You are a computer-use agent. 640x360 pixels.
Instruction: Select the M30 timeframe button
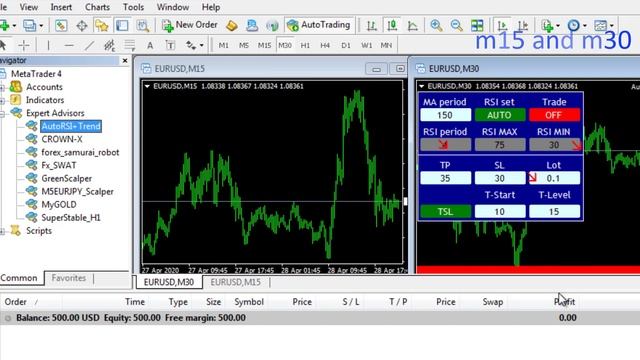285,45
